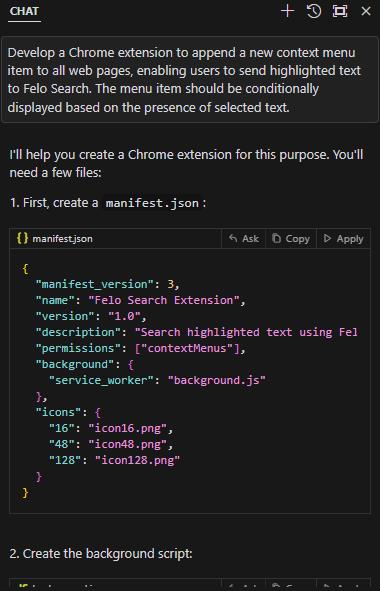Click '2. Create the background script:' text
The height and width of the screenshot is (591, 380).
101,554
